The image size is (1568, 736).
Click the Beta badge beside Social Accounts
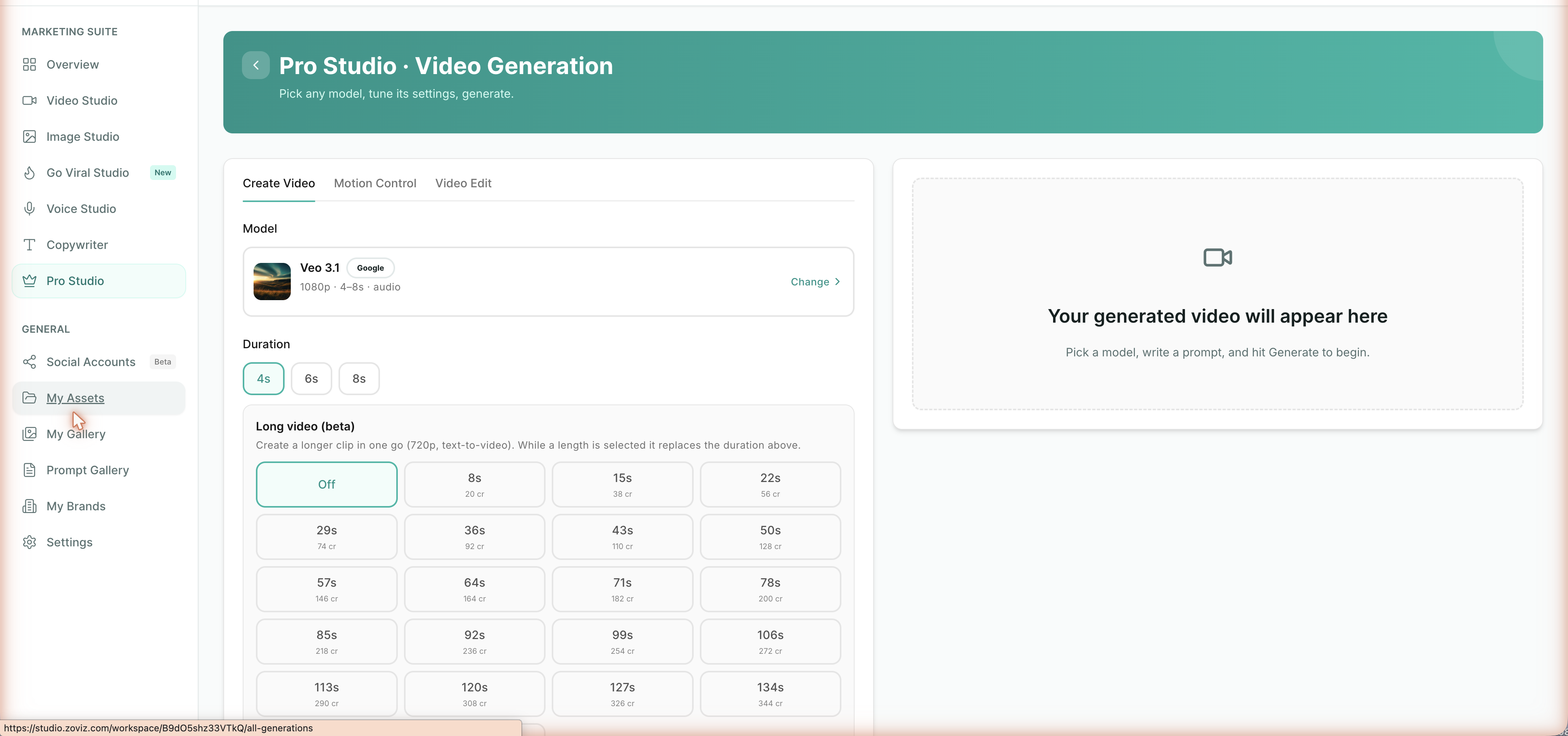click(162, 362)
